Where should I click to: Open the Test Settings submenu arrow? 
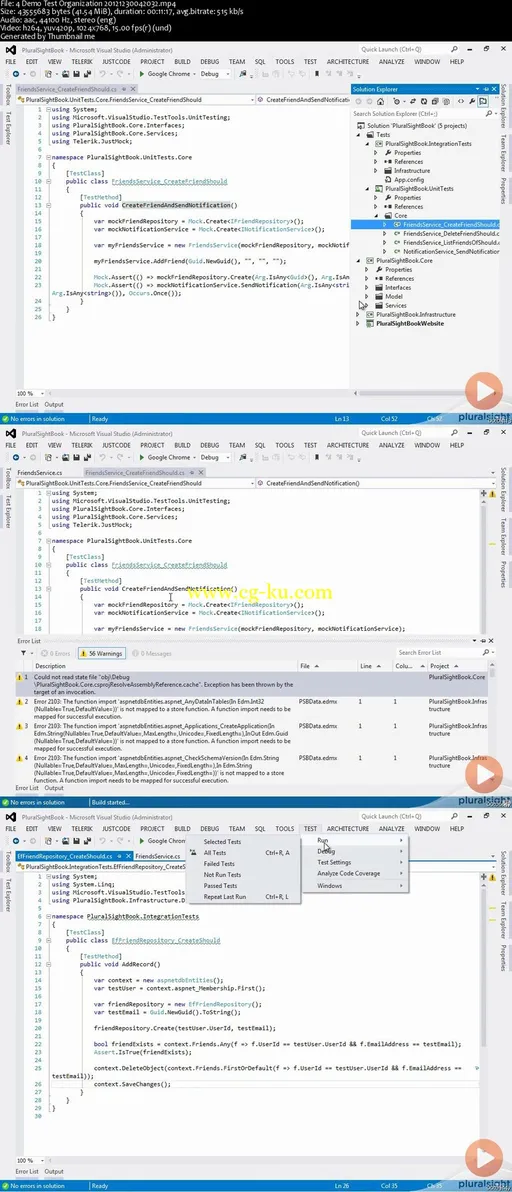(402, 863)
